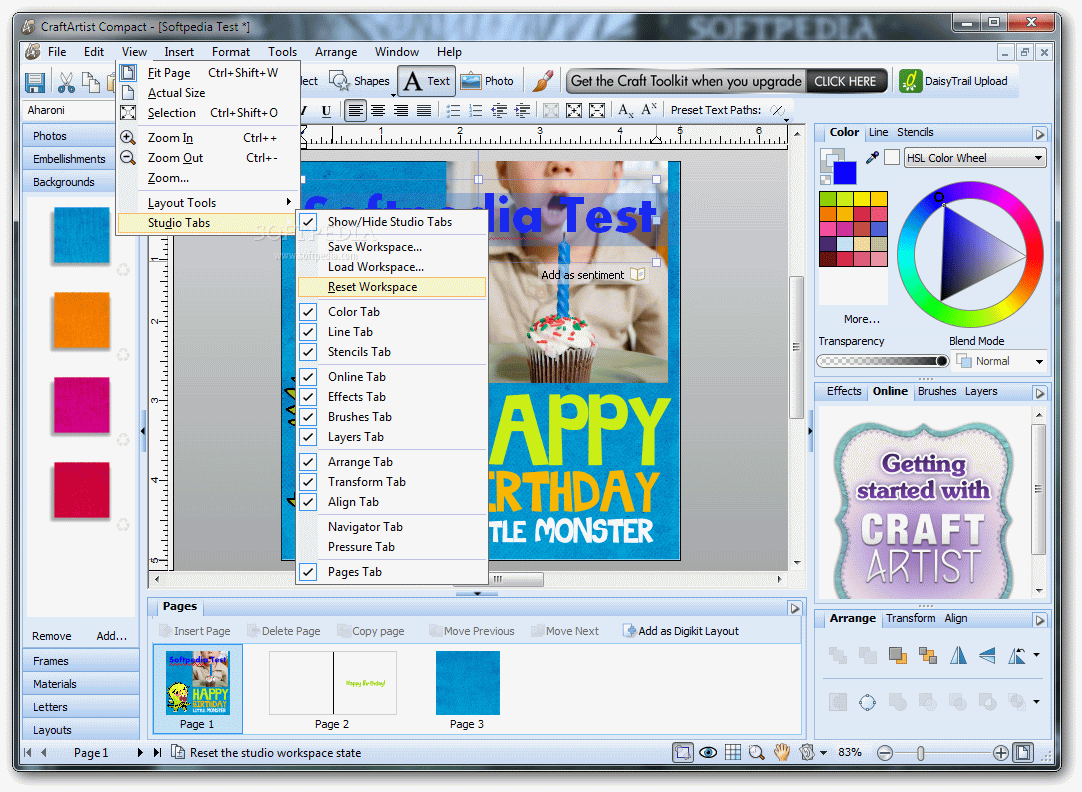Align text left
This screenshot has height=792, width=1082.
click(355, 110)
